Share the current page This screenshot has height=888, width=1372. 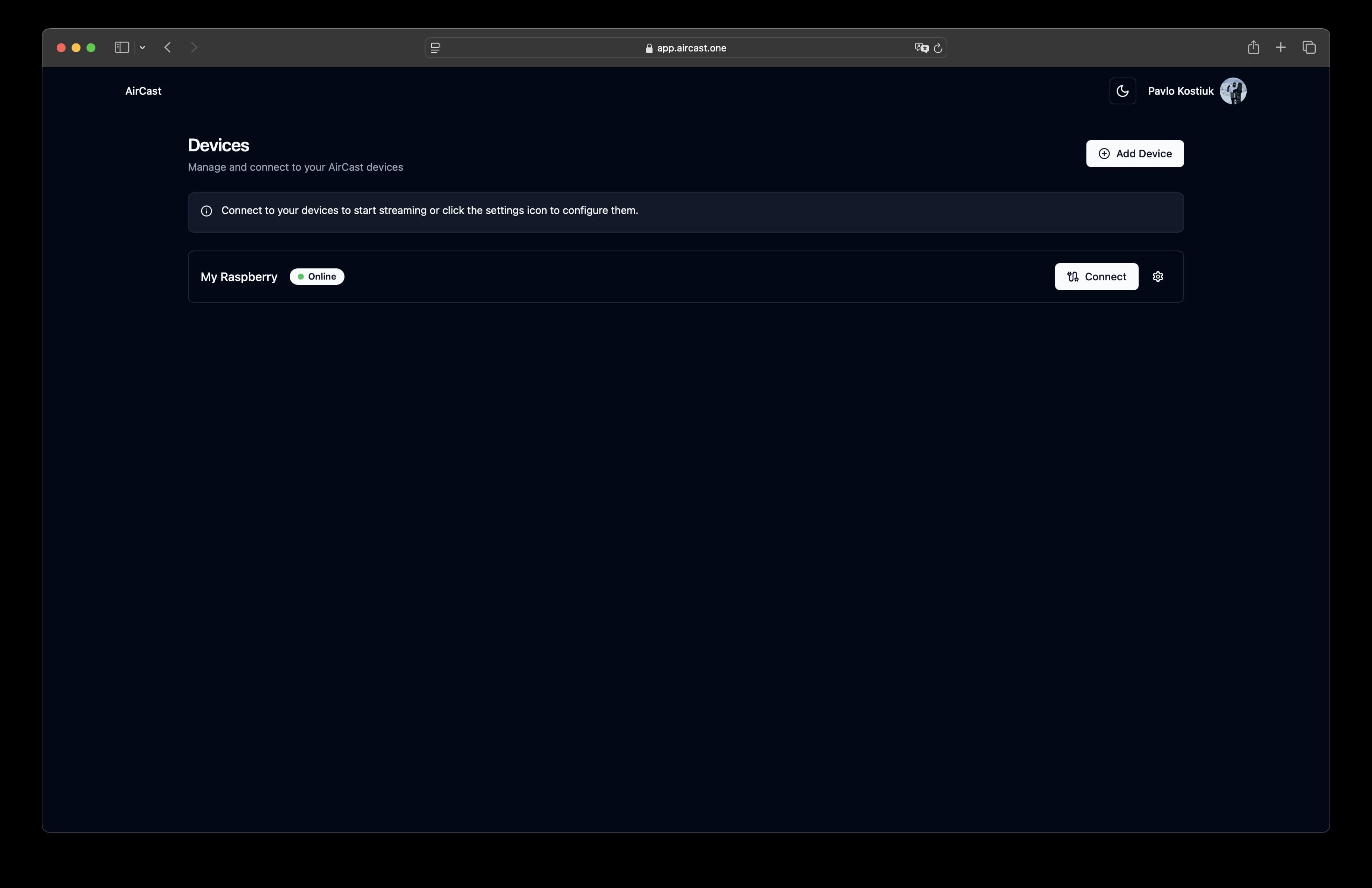pos(1254,47)
